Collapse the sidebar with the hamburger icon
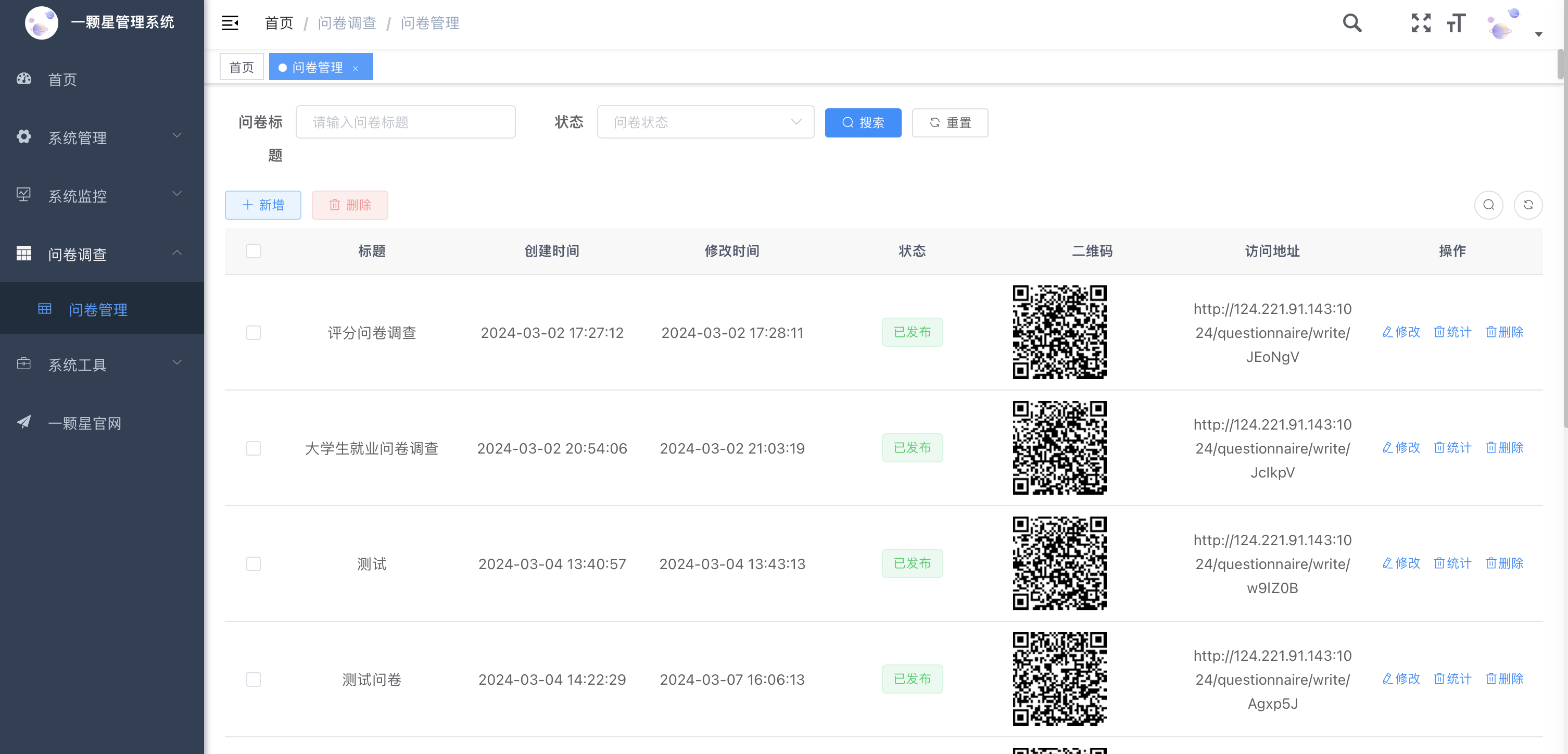1568x754 pixels. [x=230, y=23]
